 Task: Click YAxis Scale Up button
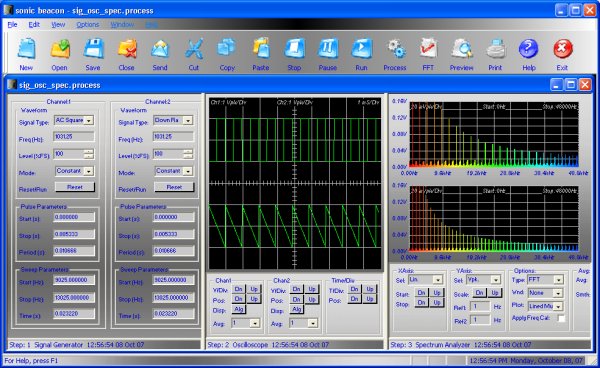pos(495,293)
